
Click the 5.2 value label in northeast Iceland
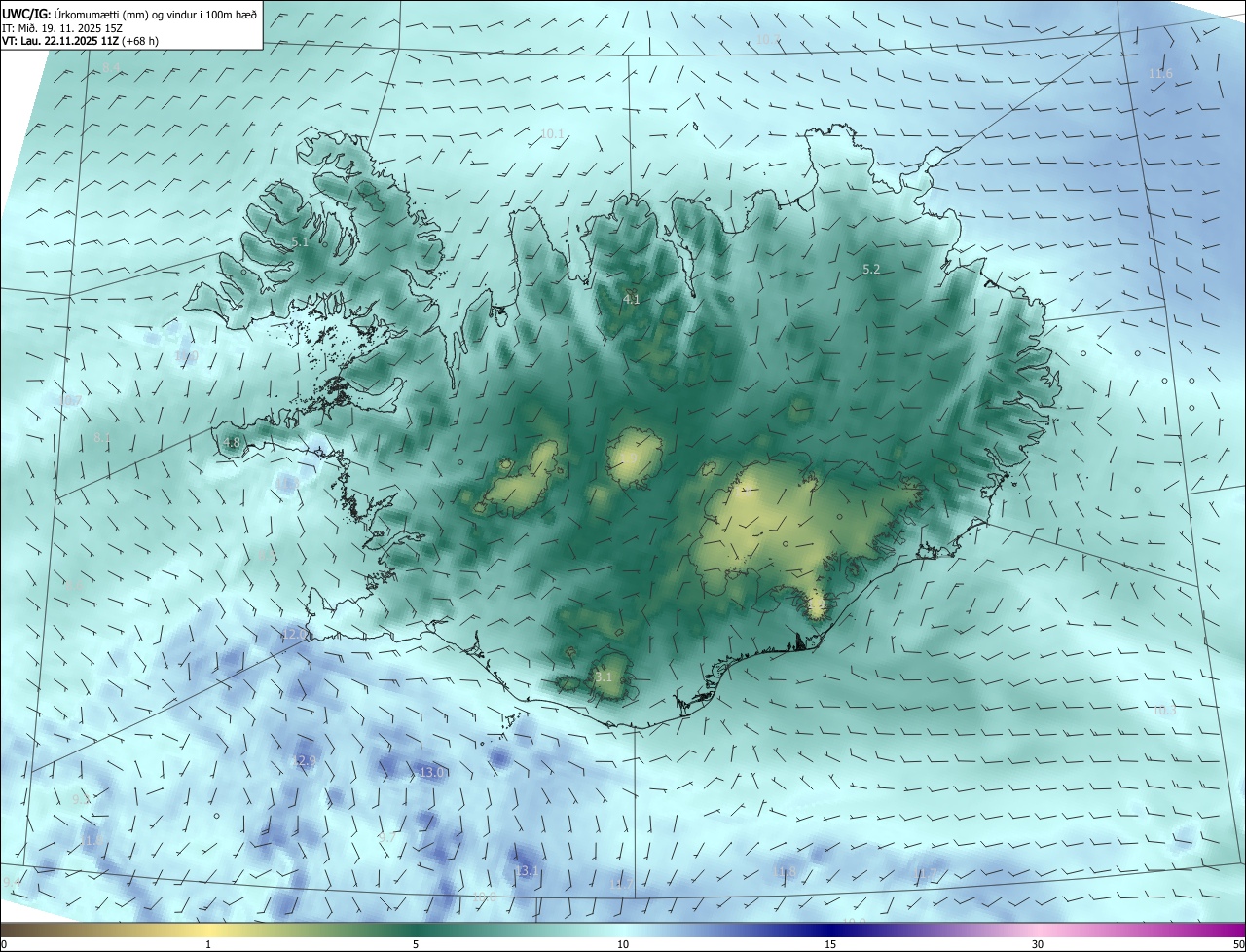tap(871, 270)
